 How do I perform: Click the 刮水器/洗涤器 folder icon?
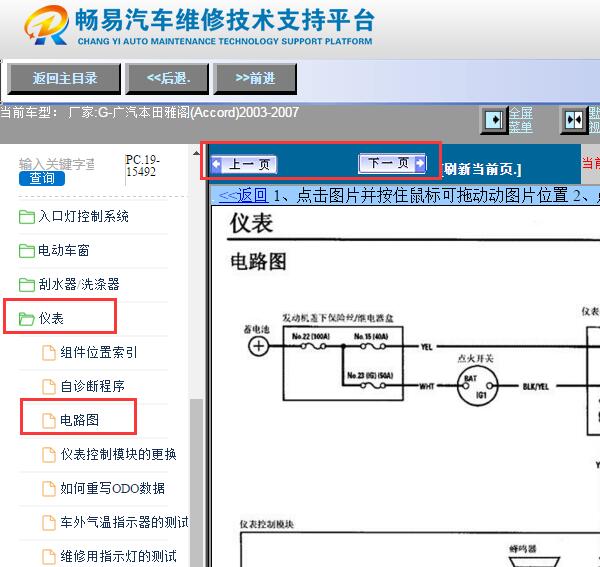[27, 284]
